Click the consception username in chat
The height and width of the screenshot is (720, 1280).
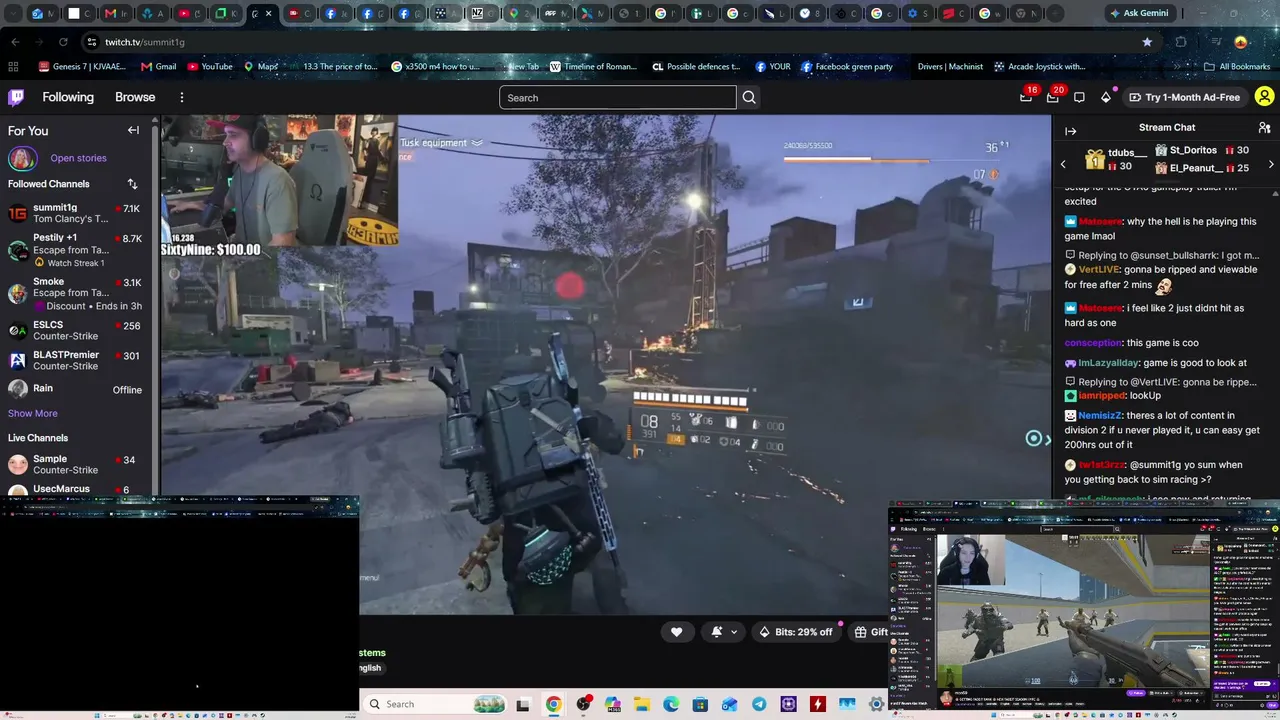click(x=1093, y=343)
